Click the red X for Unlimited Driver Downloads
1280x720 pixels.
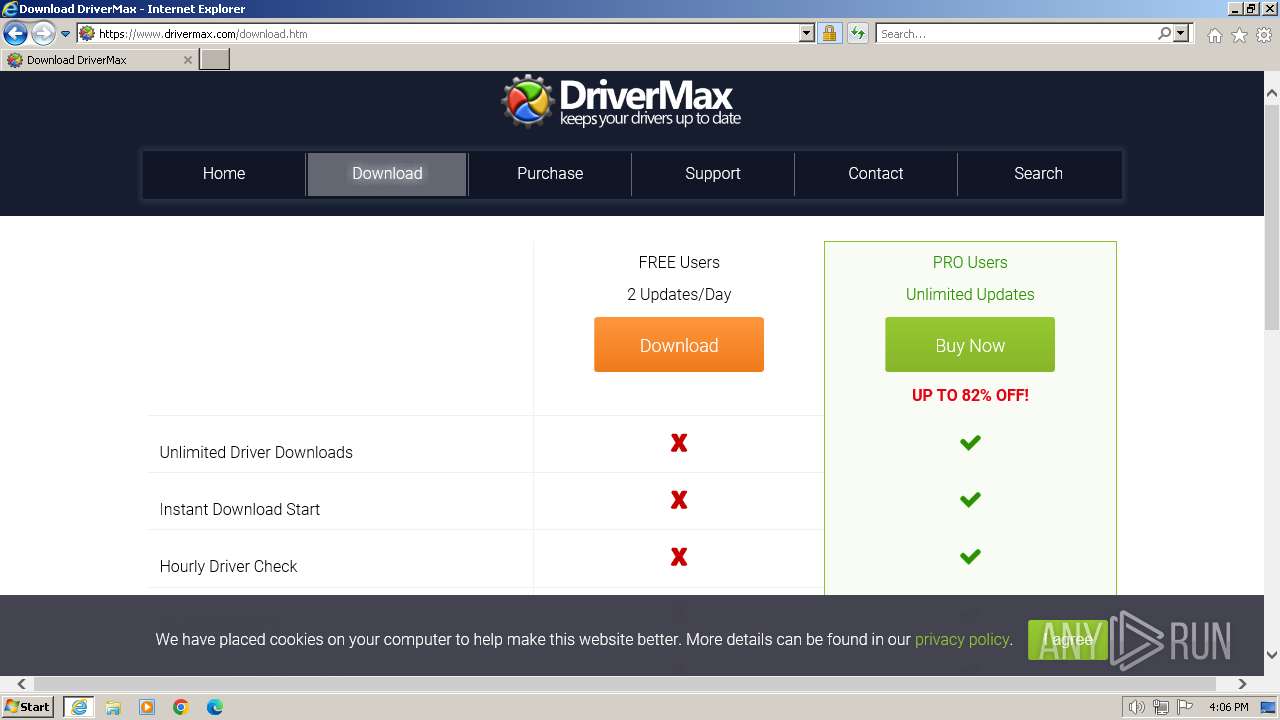pos(679,442)
